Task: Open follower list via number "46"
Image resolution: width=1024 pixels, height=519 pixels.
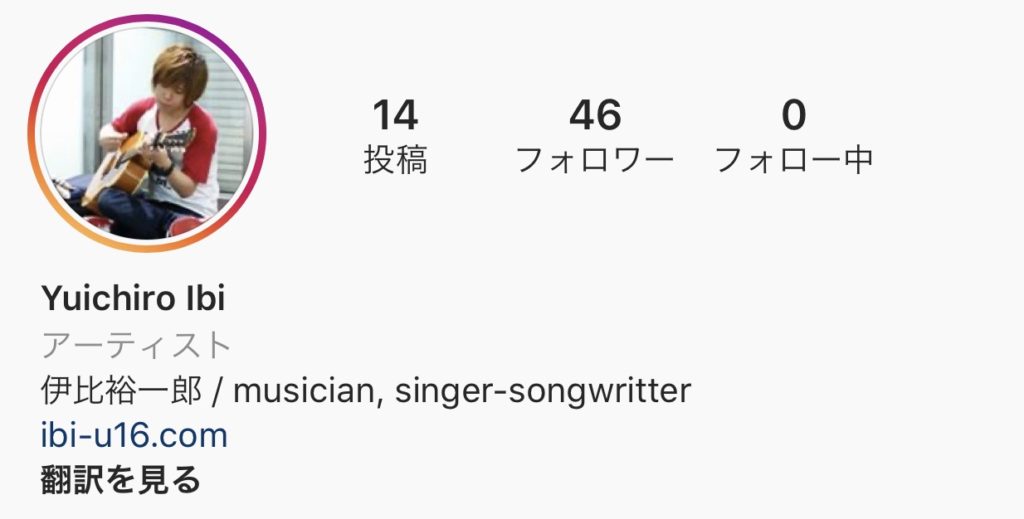Action: 595,115
